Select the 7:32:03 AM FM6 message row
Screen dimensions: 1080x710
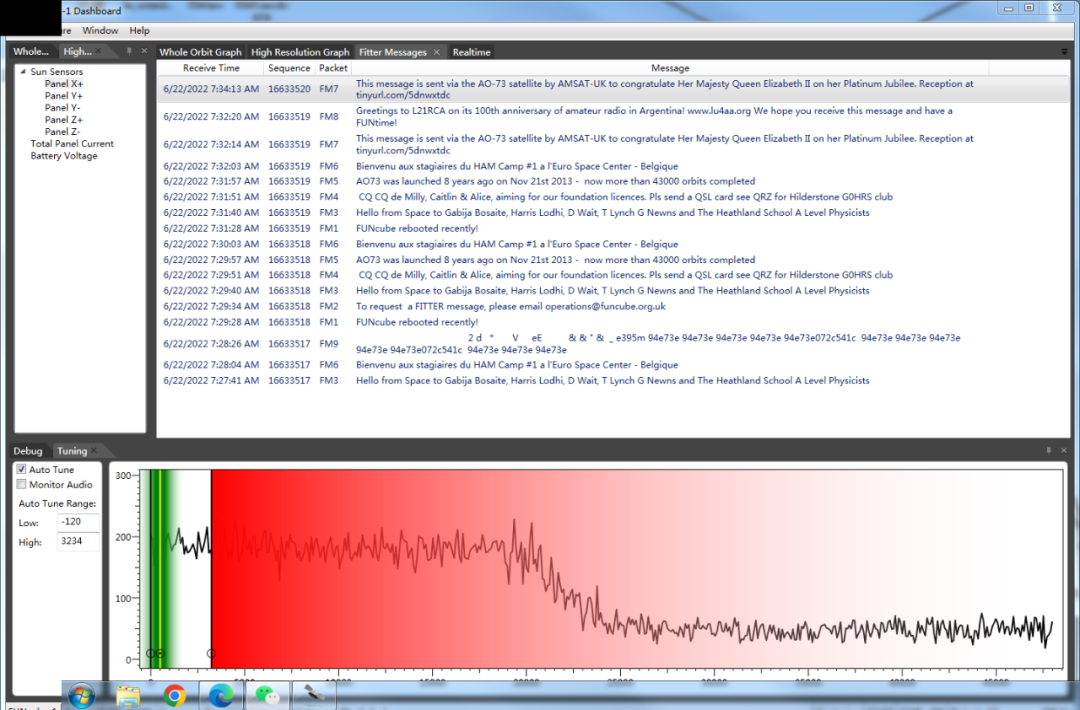click(614, 166)
